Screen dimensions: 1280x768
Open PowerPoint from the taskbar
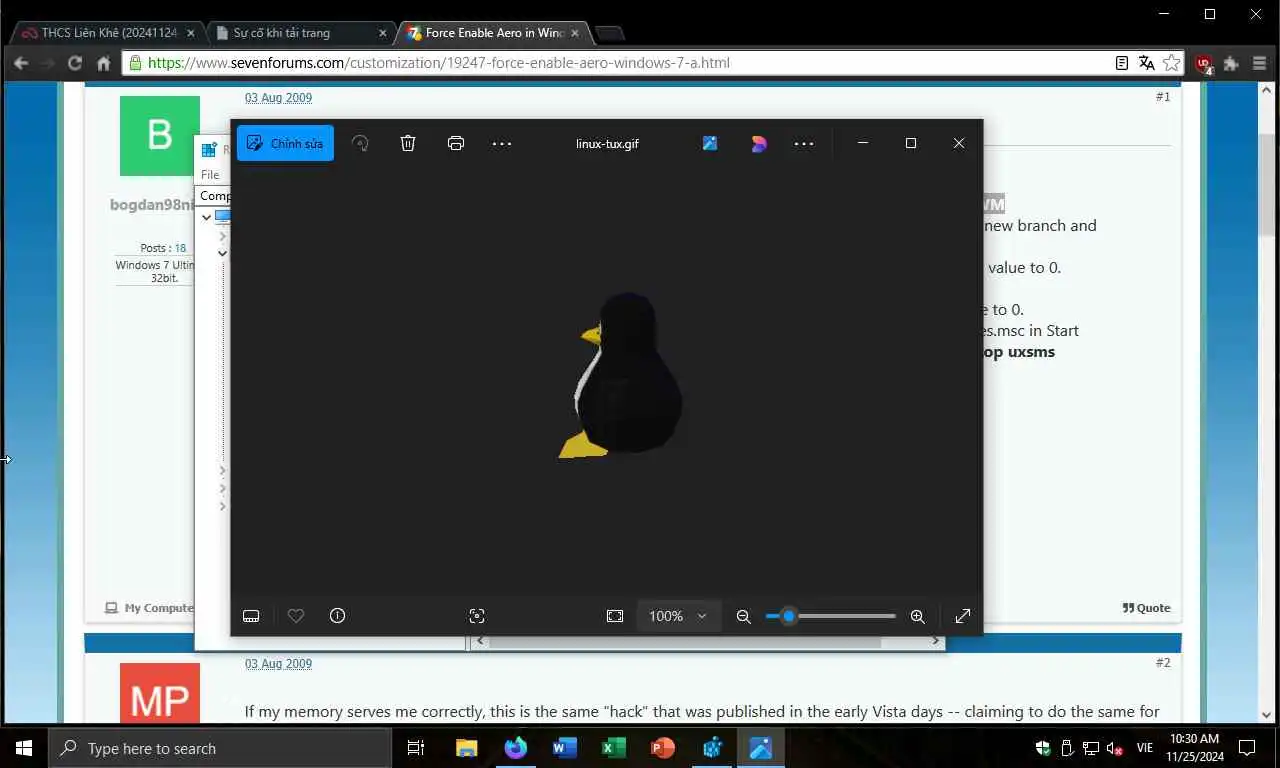[662, 748]
